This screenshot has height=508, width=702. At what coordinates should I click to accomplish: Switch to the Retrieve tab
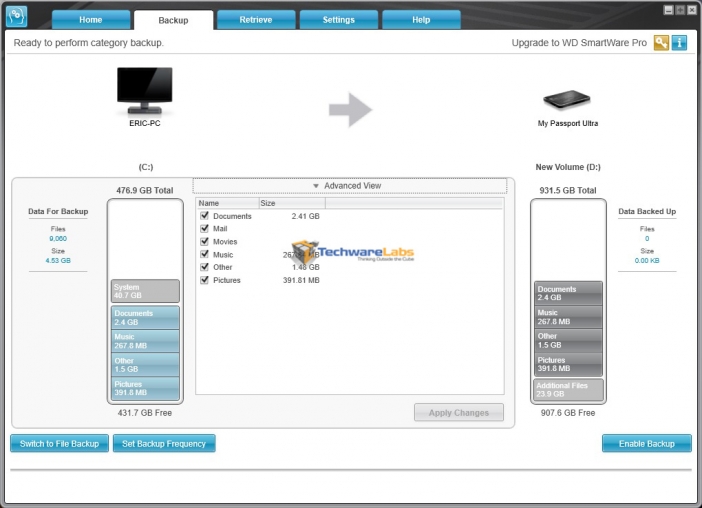coord(256,20)
